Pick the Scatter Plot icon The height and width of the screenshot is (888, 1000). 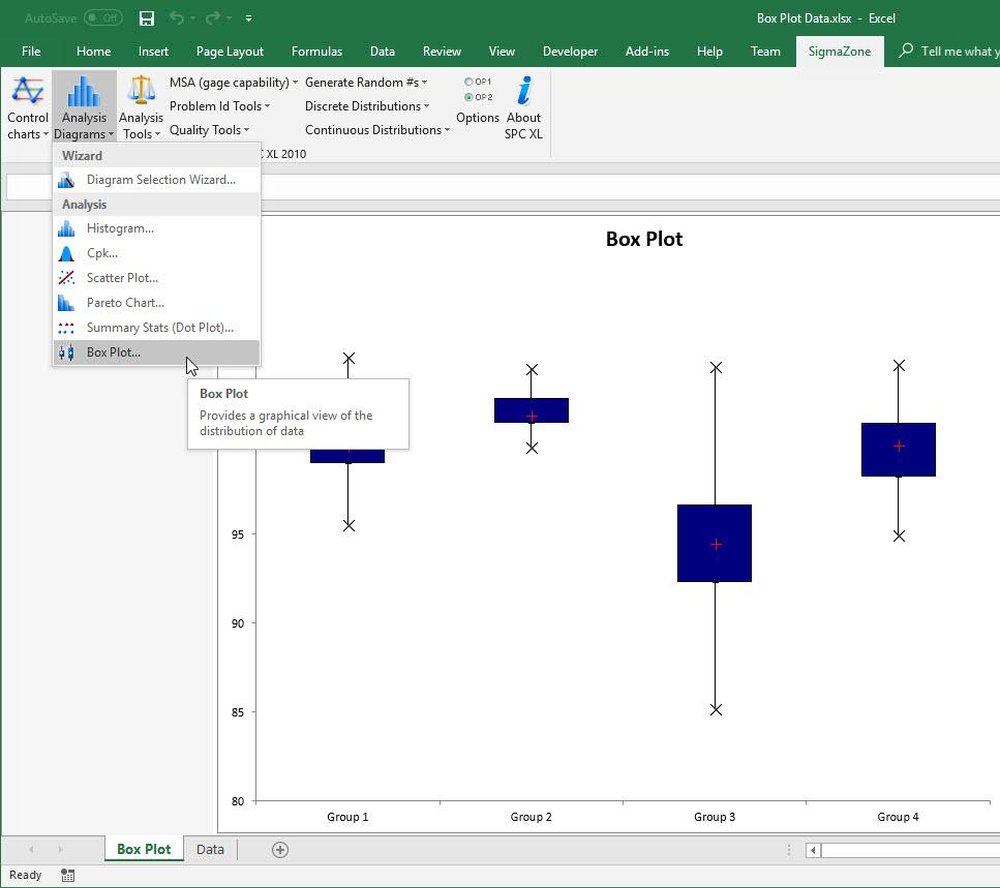click(66, 277)
